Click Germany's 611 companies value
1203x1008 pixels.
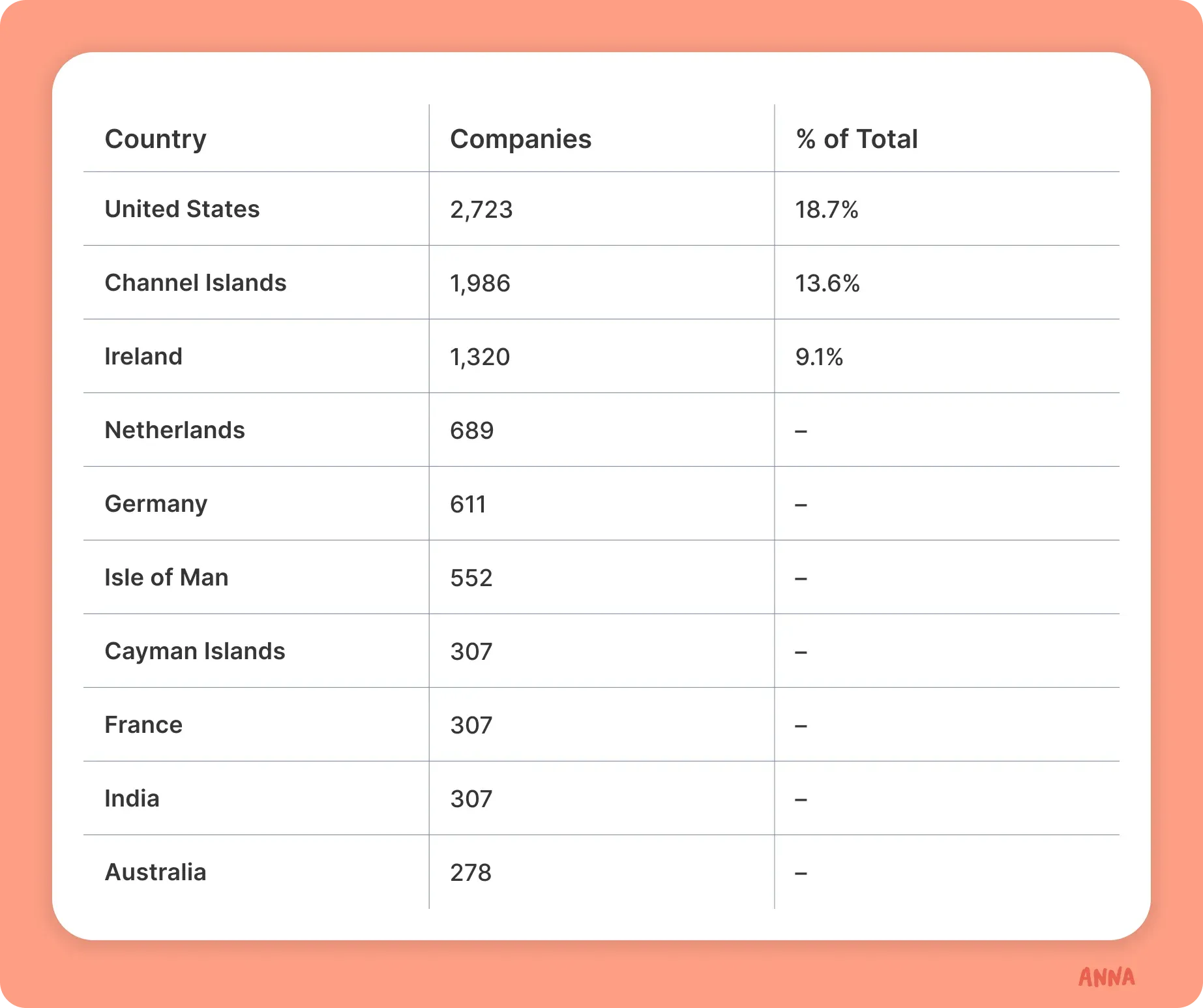[468, 505]
